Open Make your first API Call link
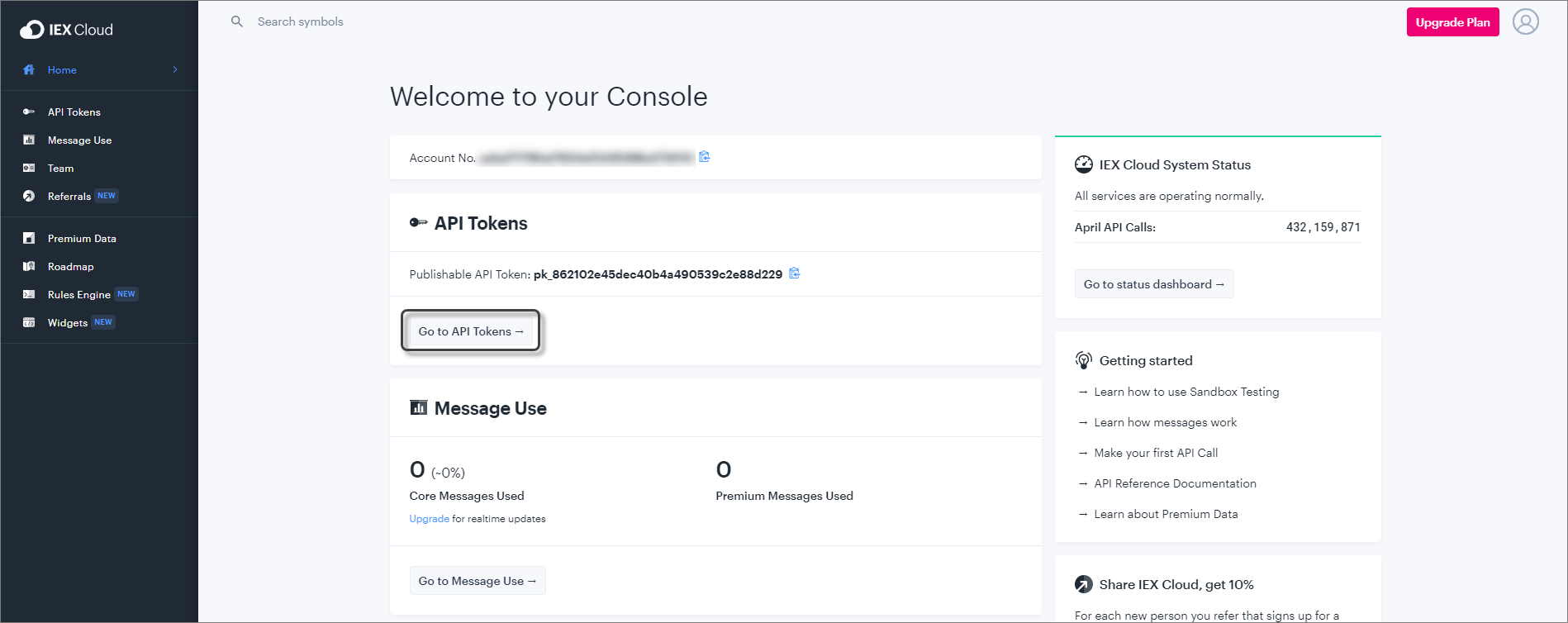The width and height of the screenshot is (1568, 623). pyautogui.click(x=1156, y=453)
